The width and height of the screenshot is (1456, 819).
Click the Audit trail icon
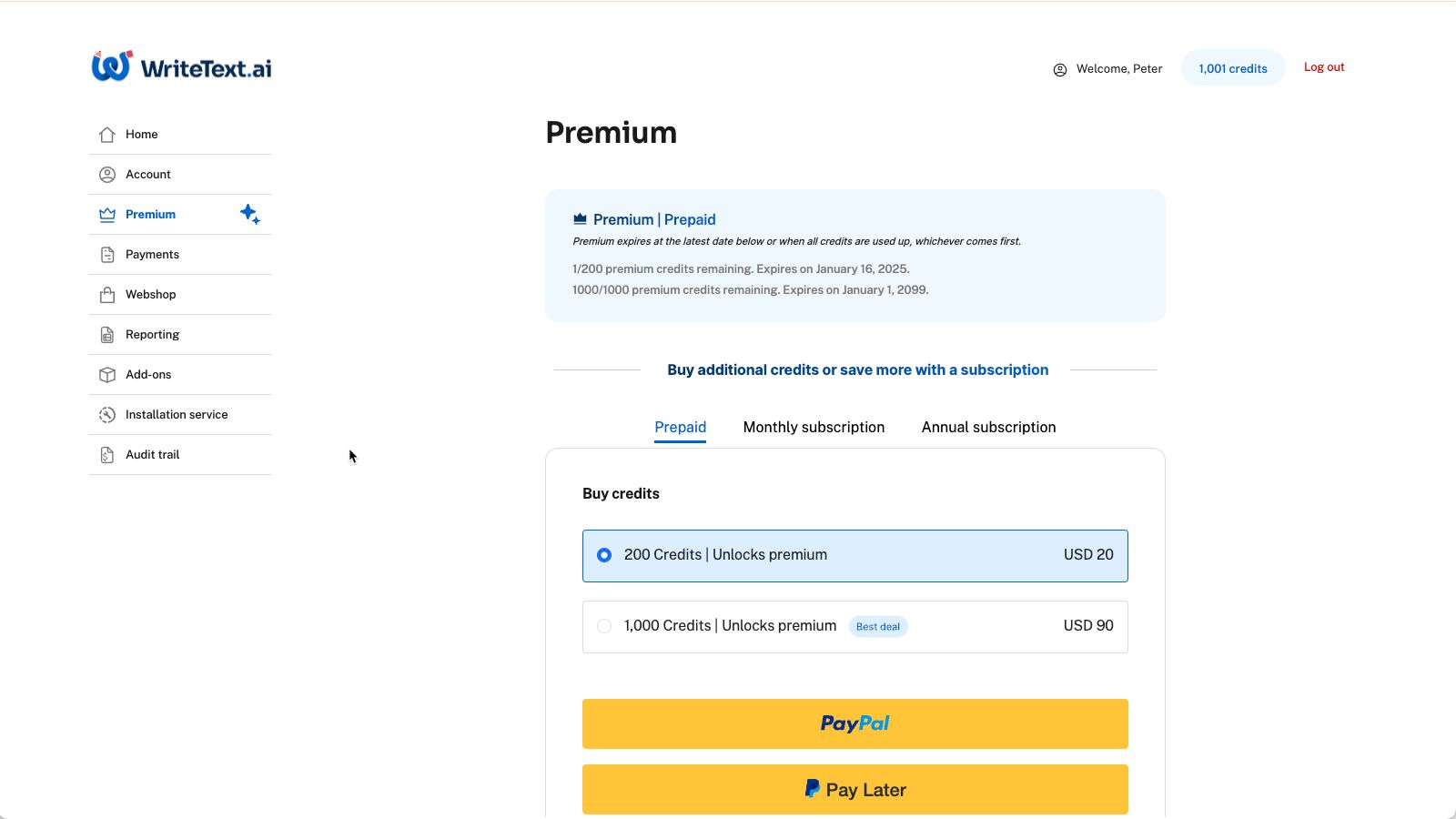tap(107, 455)
